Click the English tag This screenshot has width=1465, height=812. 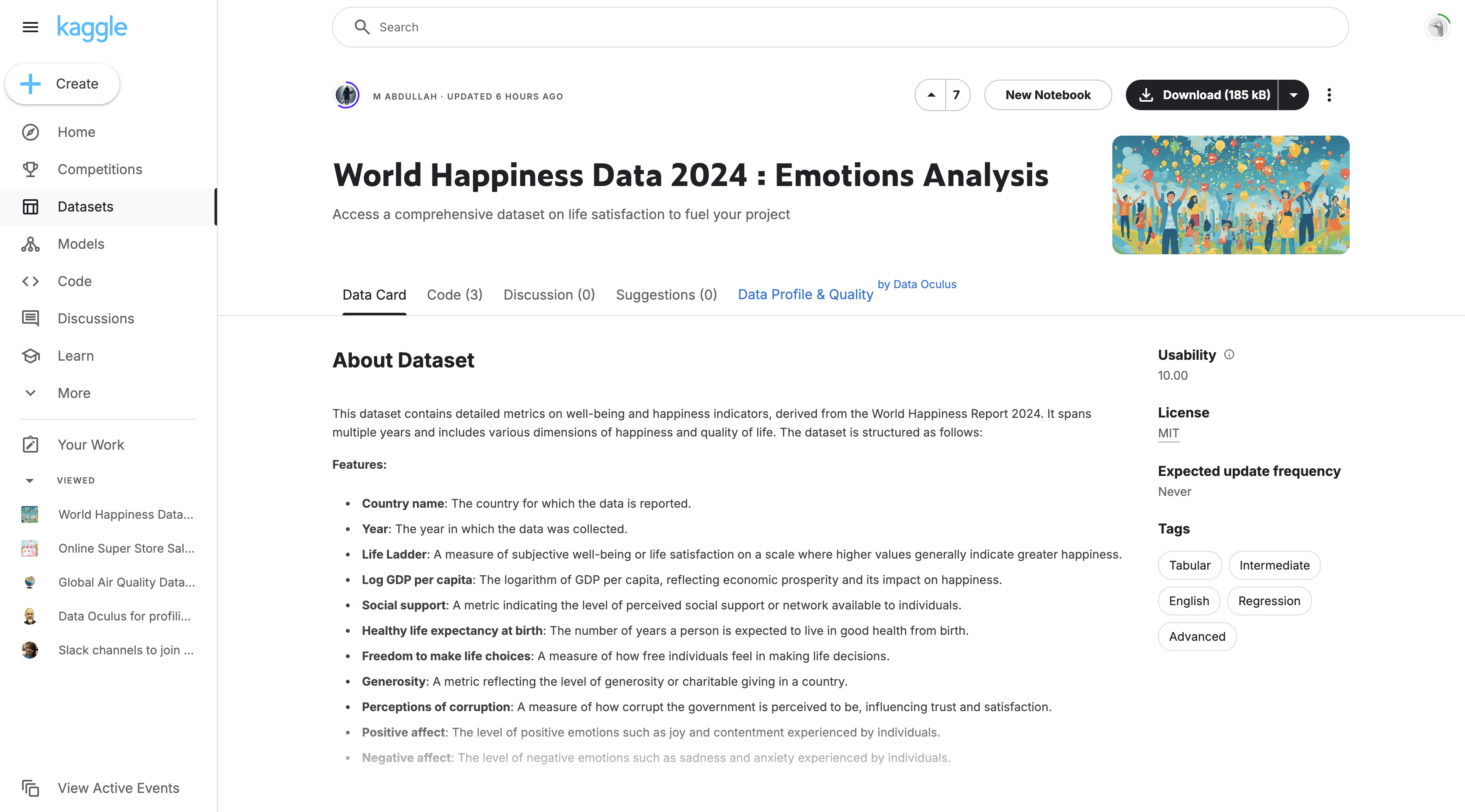pos(1189,601)
